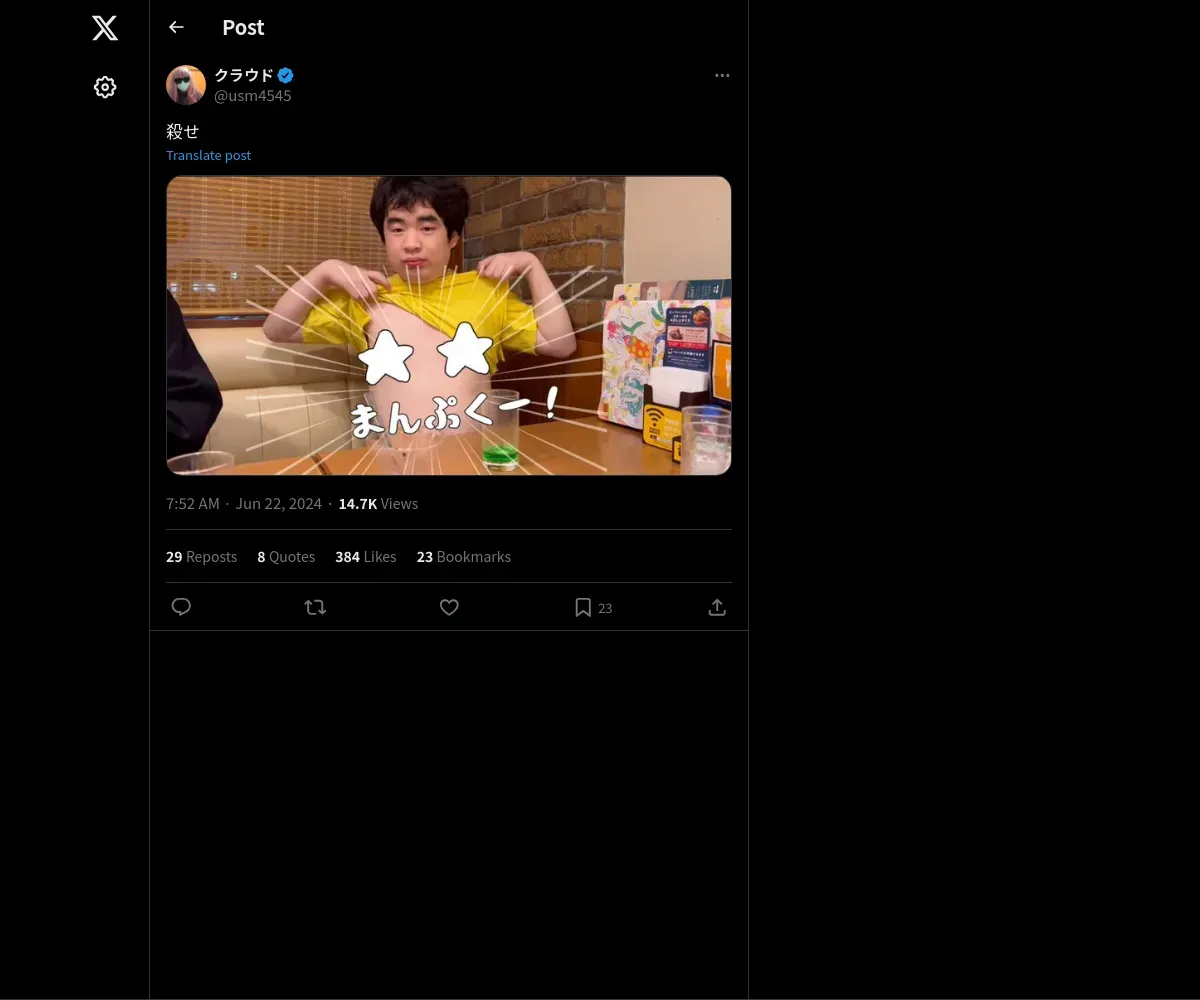Click the blue verified badge
The image size is (1200, 1000).
[x=286, y=75]
